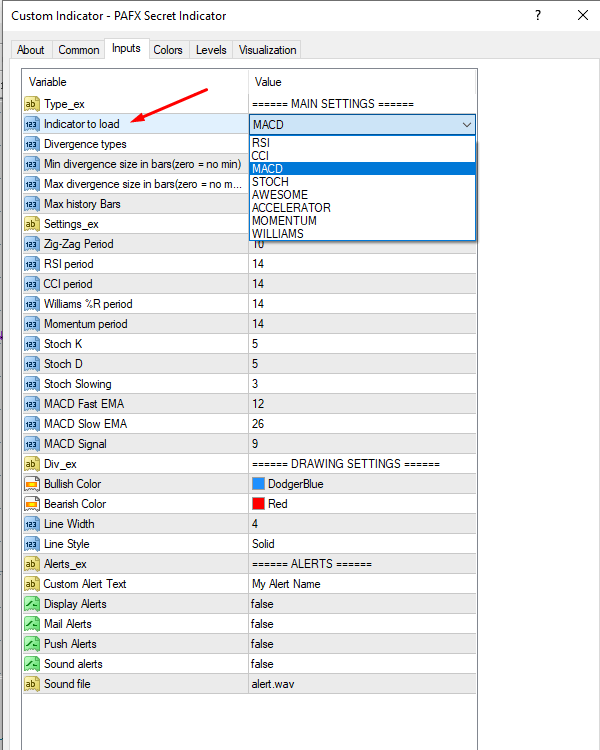Open the About tab

pos(31,50)
